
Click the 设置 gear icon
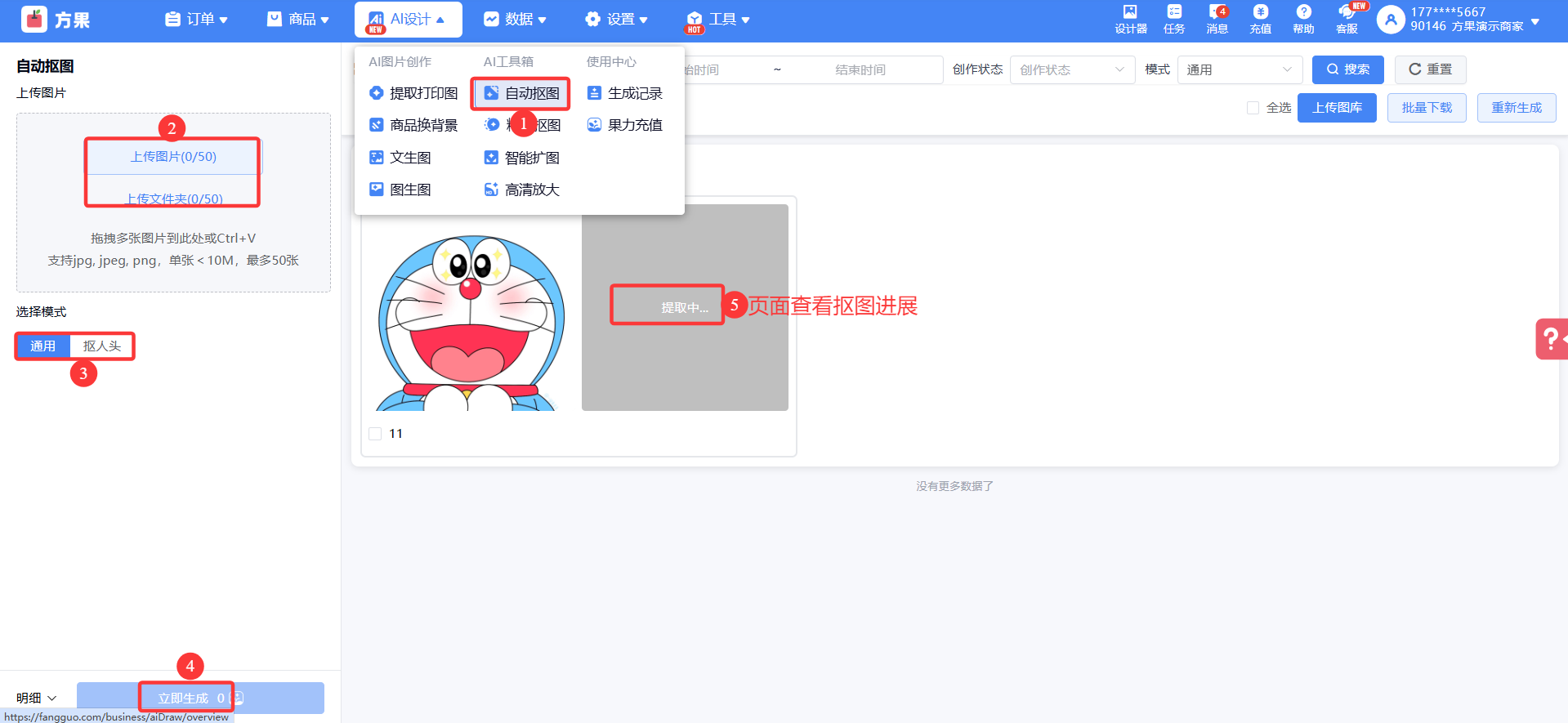[x=592, y=19]
